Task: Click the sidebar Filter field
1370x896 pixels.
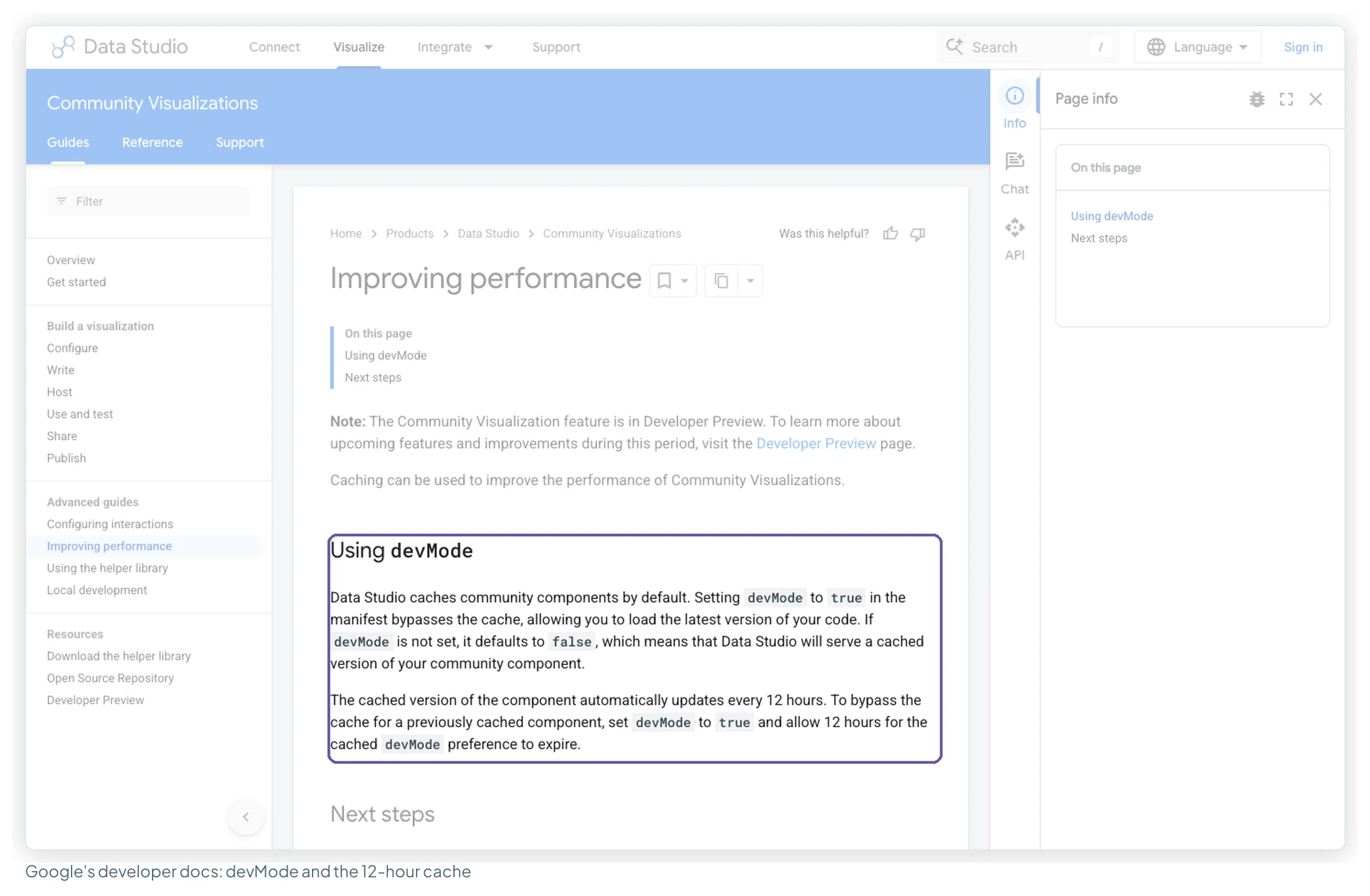Action: pos(148,201)
